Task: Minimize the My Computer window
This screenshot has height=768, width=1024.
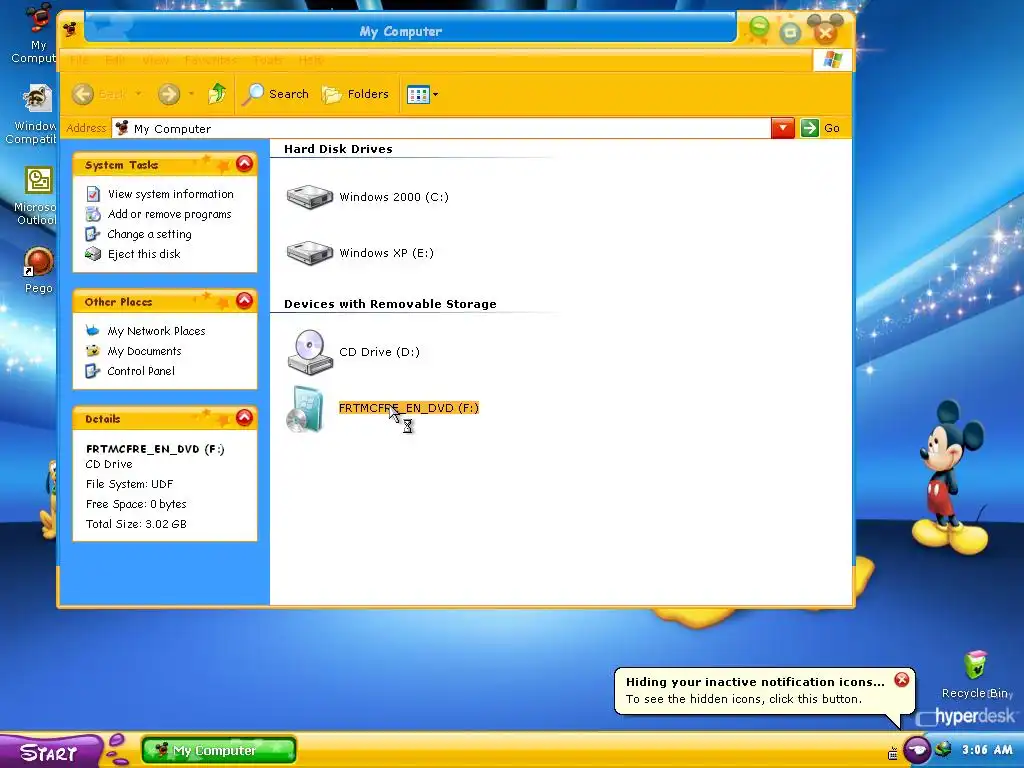Action: pyautogui.click(x=759, y=27)
